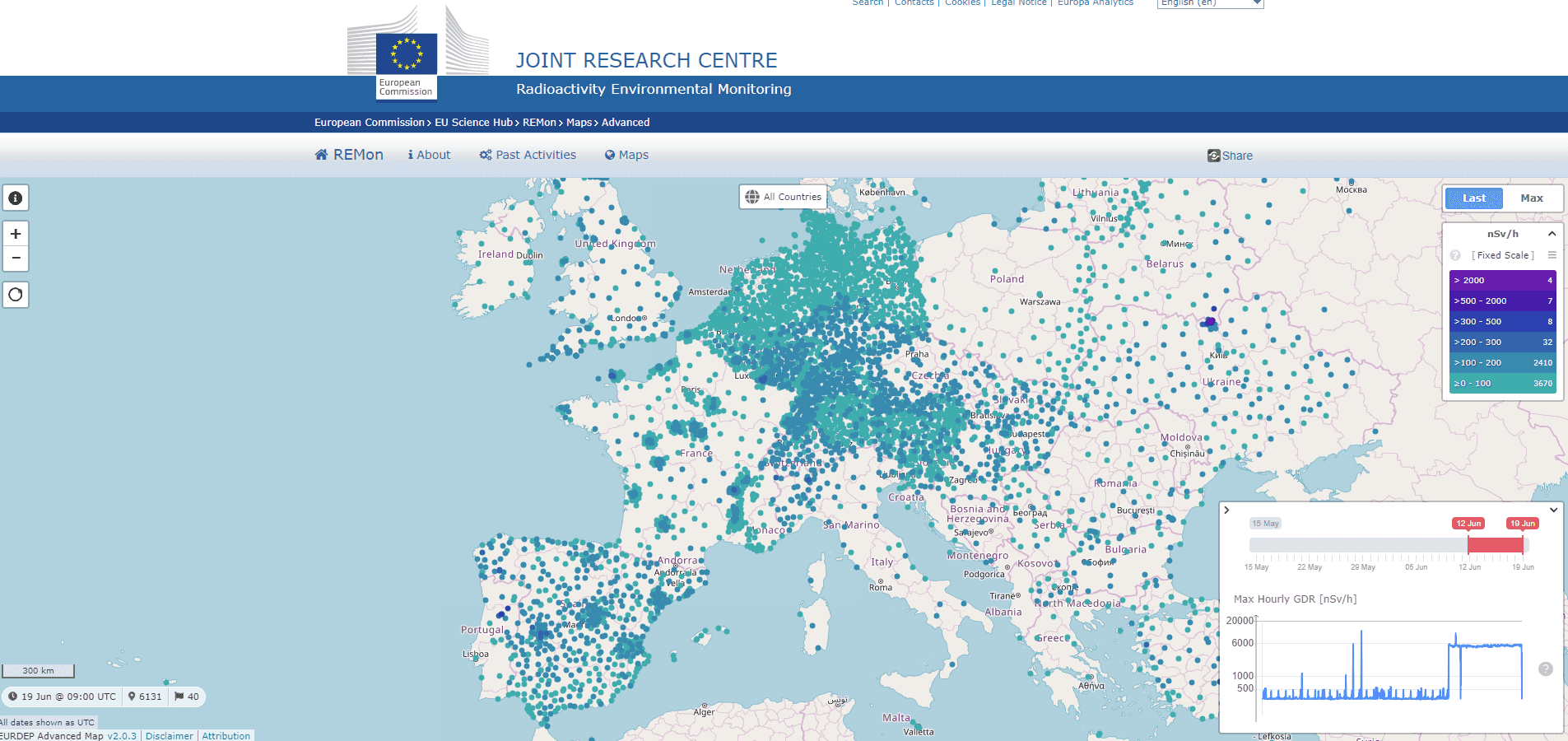Collapse the timeline chart panel downward
Viewport: 1568px width, 741px height.
(x=1553, y=510)
